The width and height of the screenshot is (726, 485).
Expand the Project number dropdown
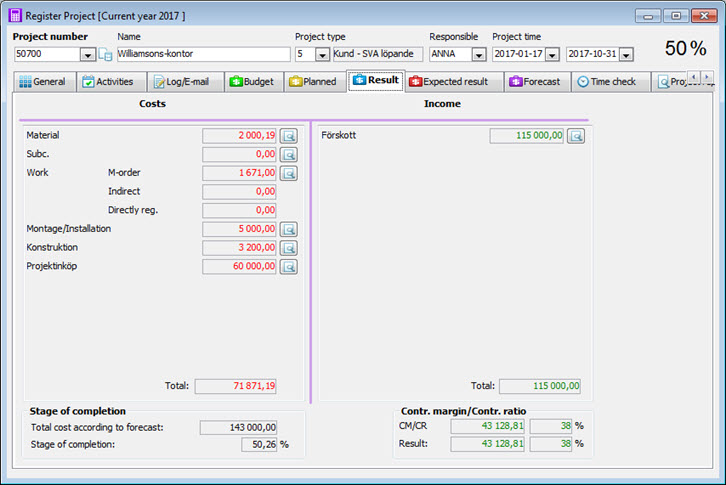[87, 55]
